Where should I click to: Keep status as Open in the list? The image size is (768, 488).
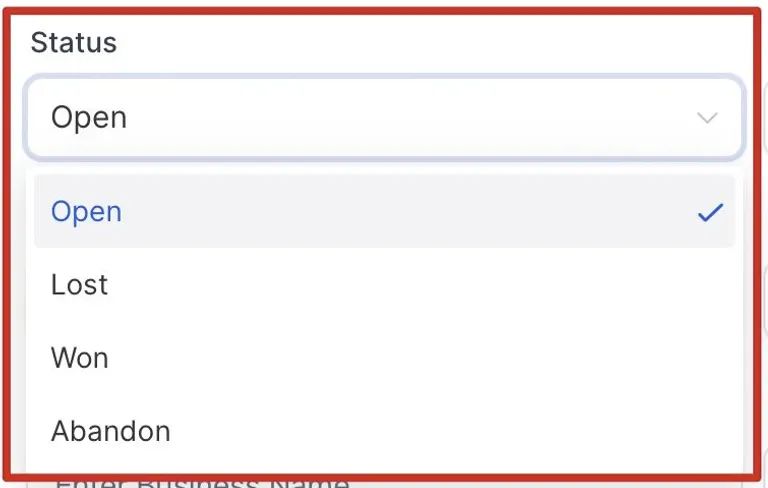point(384,211)
